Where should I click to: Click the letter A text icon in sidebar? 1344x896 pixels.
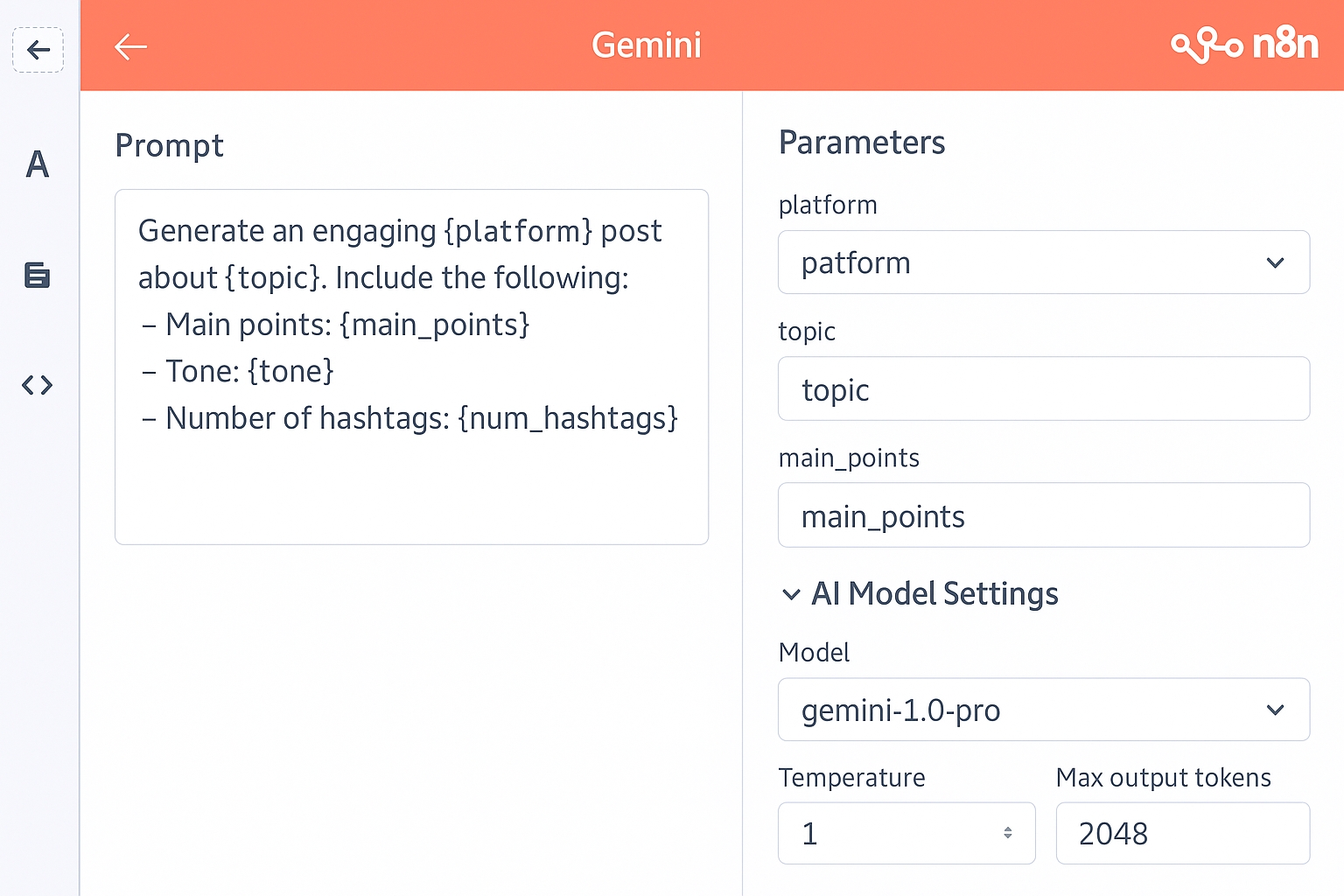[x=37, y=164]
